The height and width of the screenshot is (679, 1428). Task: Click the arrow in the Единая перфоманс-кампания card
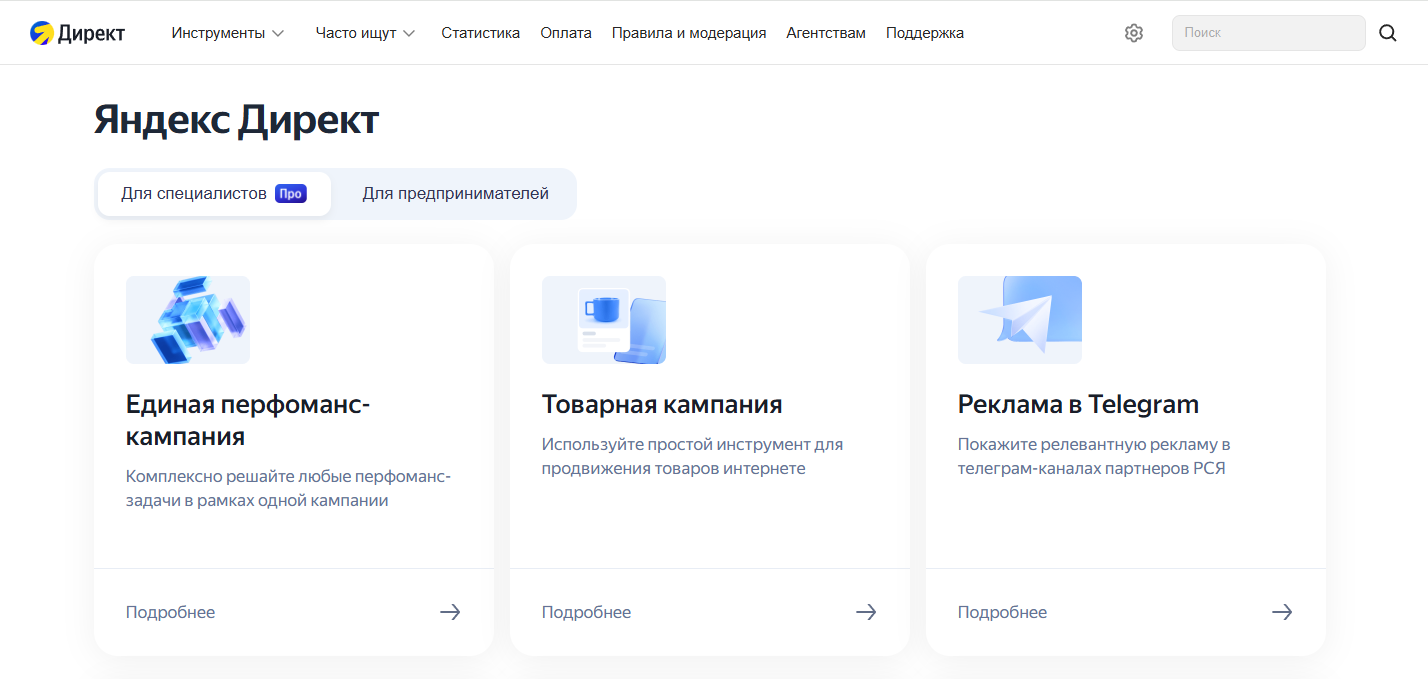pyautogui.click(x=450, y=612)
